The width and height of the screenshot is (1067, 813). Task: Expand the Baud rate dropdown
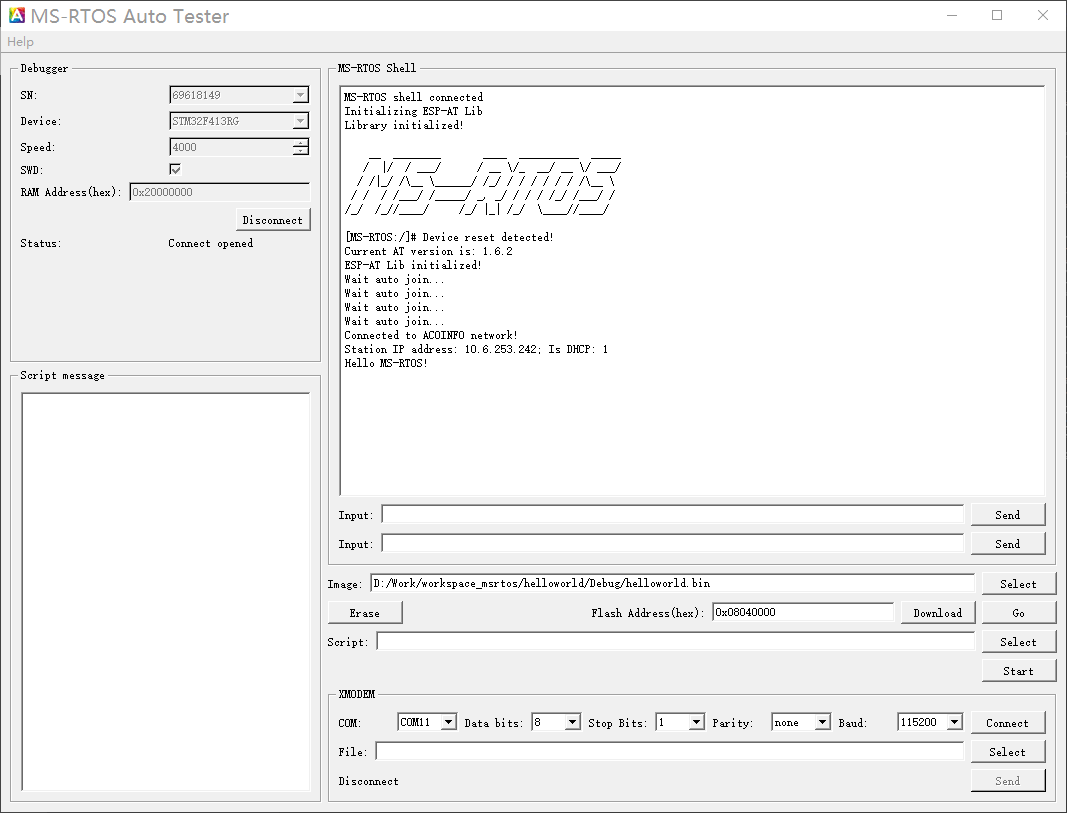click(953, 722)
